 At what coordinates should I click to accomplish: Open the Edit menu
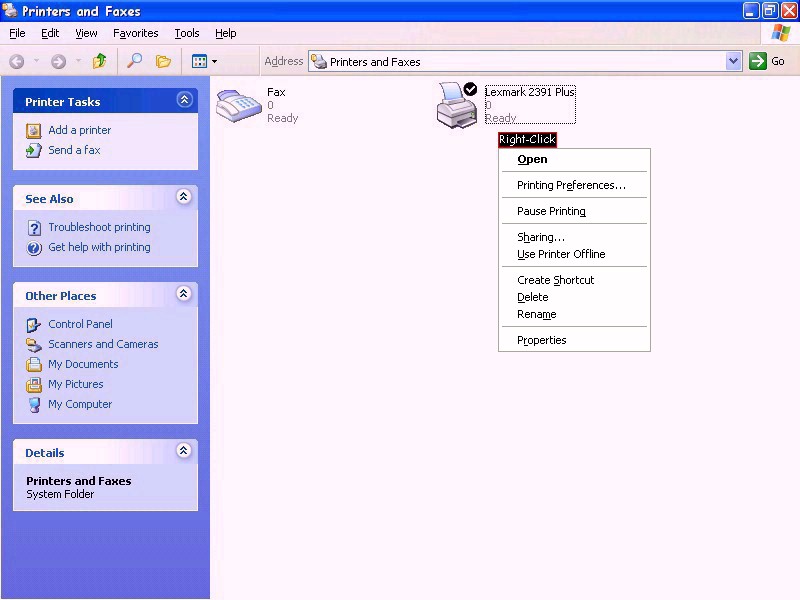[50, 33]
